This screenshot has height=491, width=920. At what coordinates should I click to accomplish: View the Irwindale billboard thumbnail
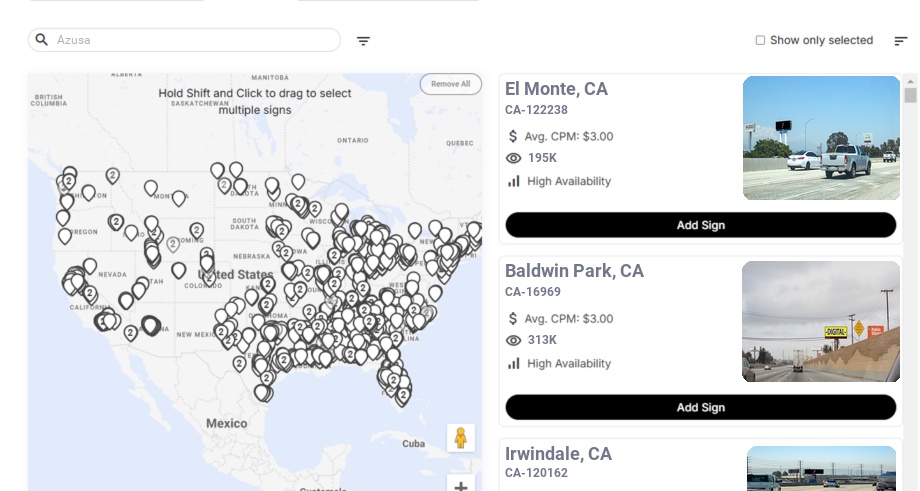click(x=821, y=468)
